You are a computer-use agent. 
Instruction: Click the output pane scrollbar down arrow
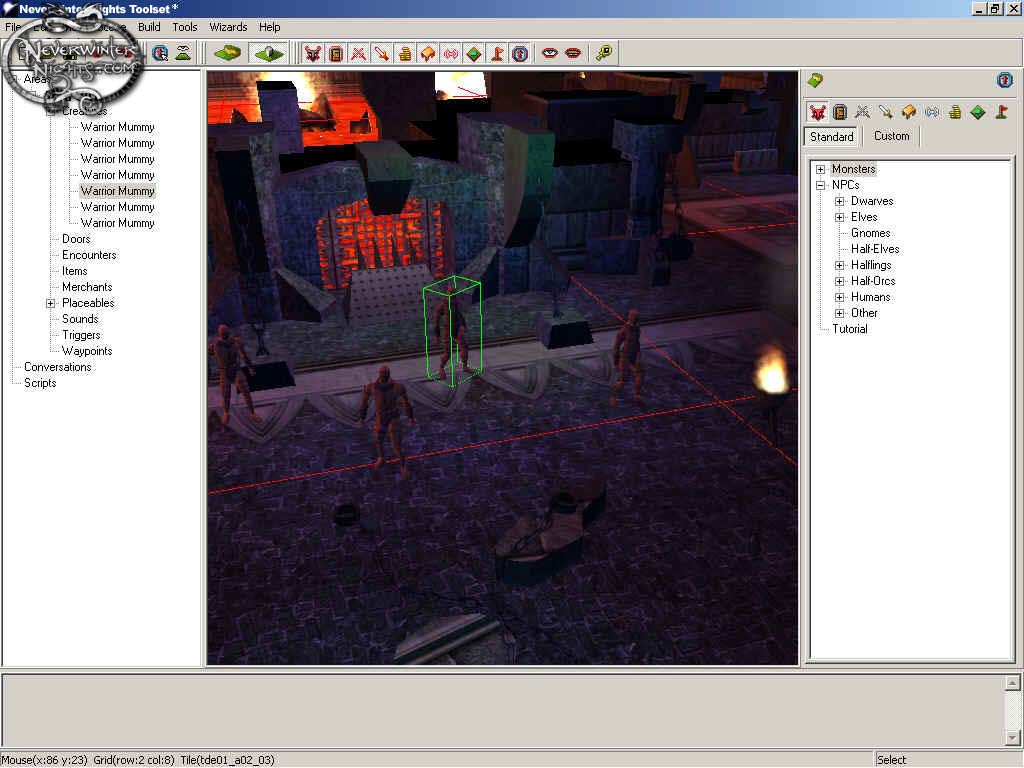coord(1011,738)
